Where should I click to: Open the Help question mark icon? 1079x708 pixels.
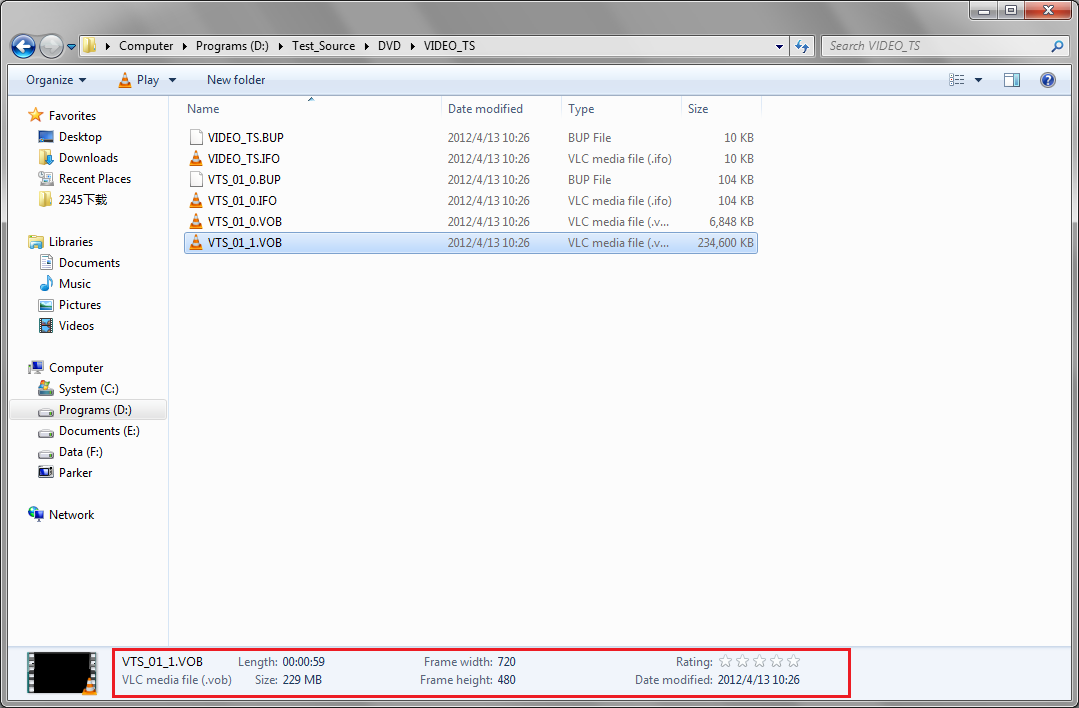tap(1048, 80)
